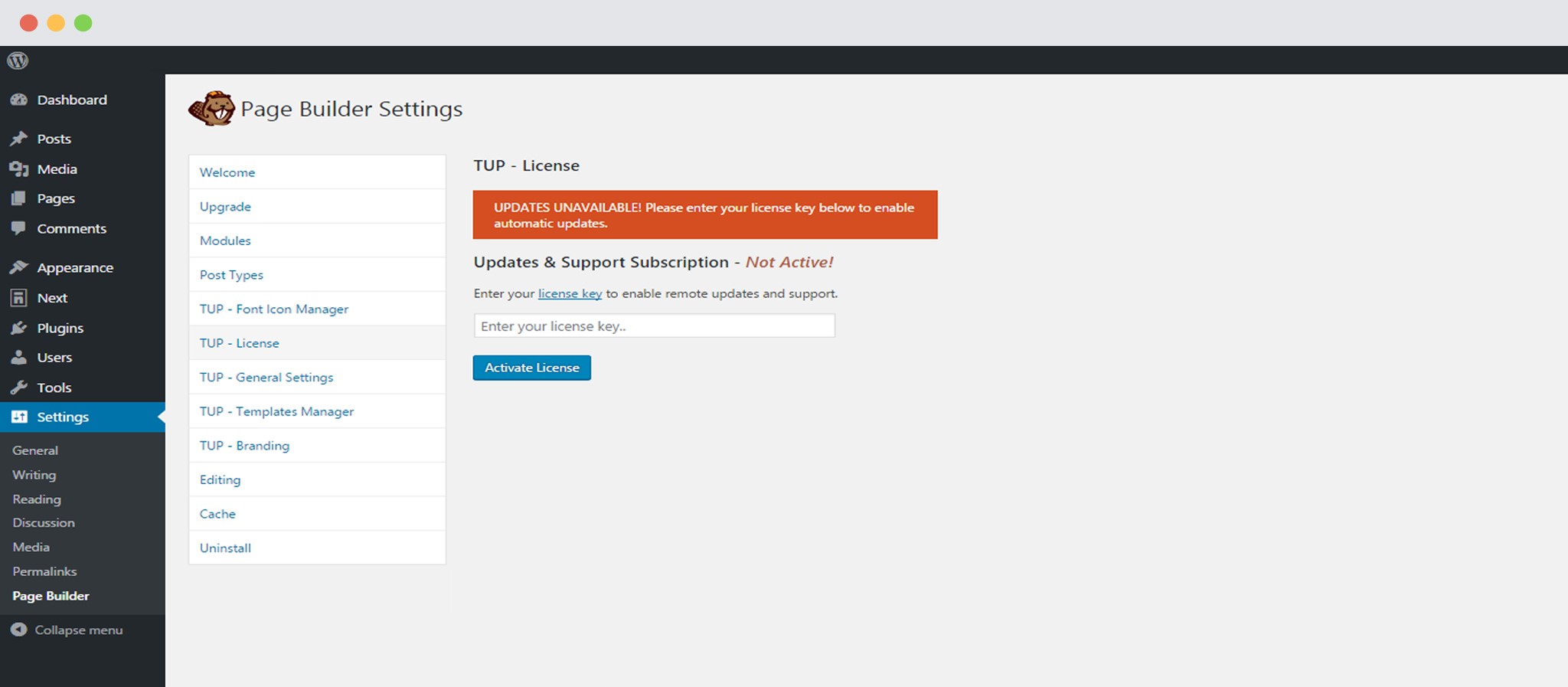
Task: Click the Pages icon
Action: coord(18,198)
